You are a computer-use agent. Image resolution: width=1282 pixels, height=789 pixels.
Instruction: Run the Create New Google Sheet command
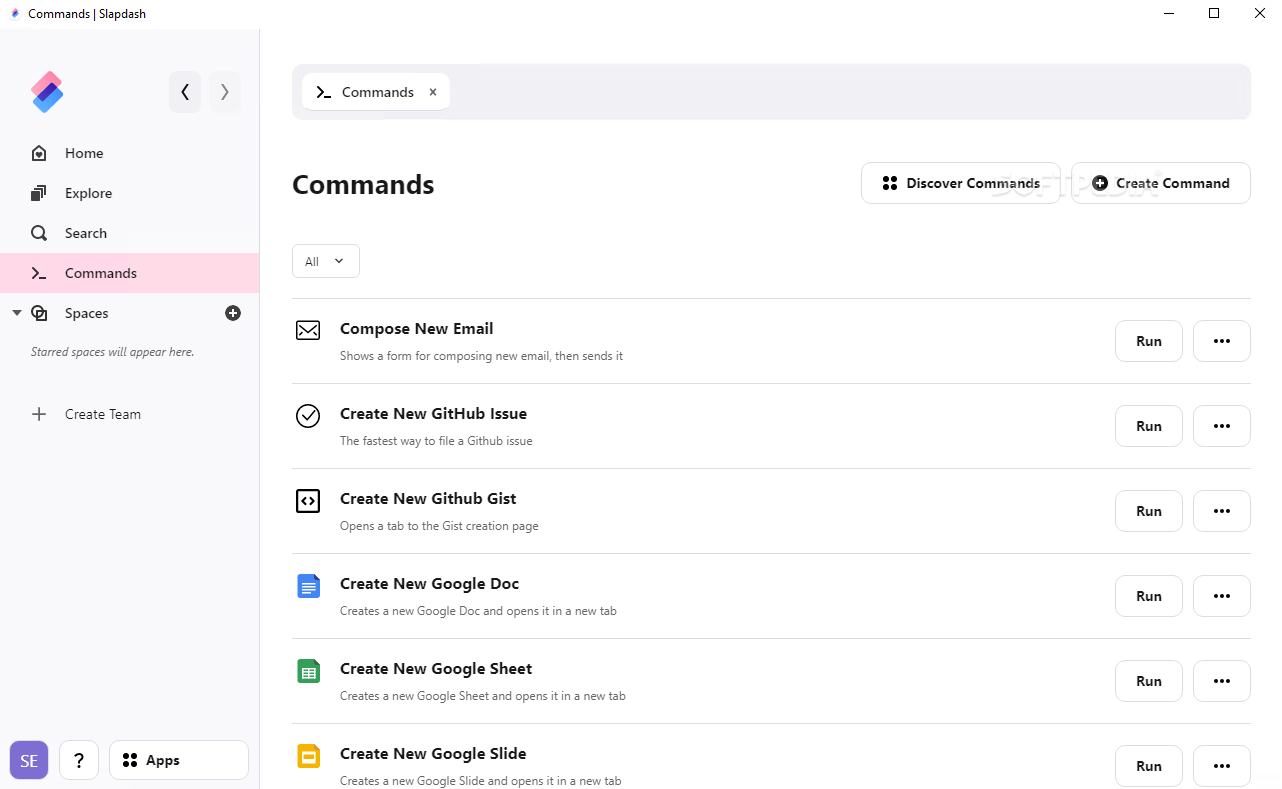point(1149,681)
